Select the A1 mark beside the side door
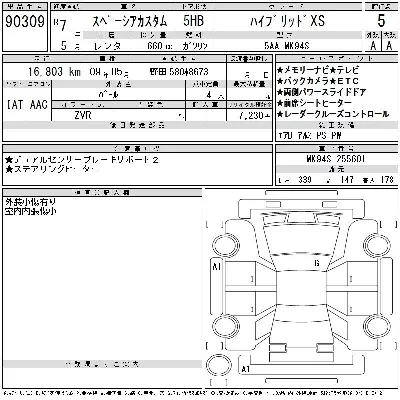This screenshot has width=400, height=400. pos(217,267)
